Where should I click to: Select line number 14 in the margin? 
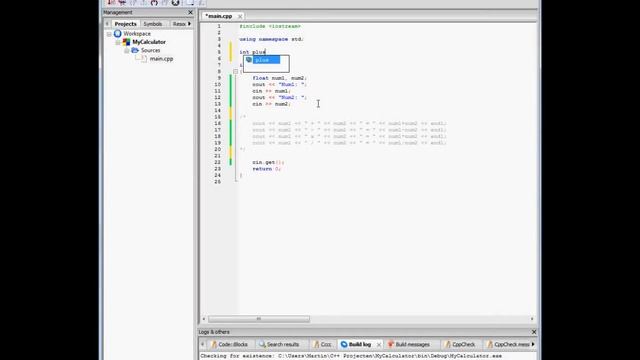(218, 111)
